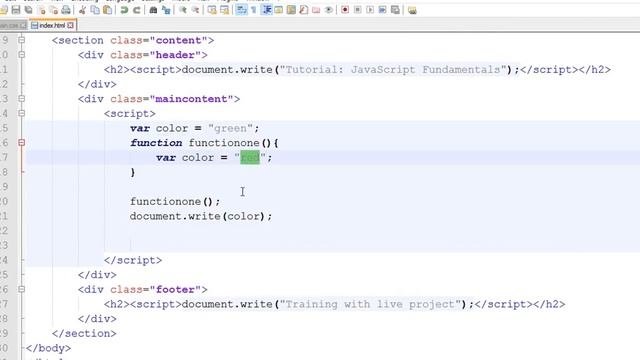Click the Close All documents toolbar icon
This screenshot has width=640, height=360.
54,10
